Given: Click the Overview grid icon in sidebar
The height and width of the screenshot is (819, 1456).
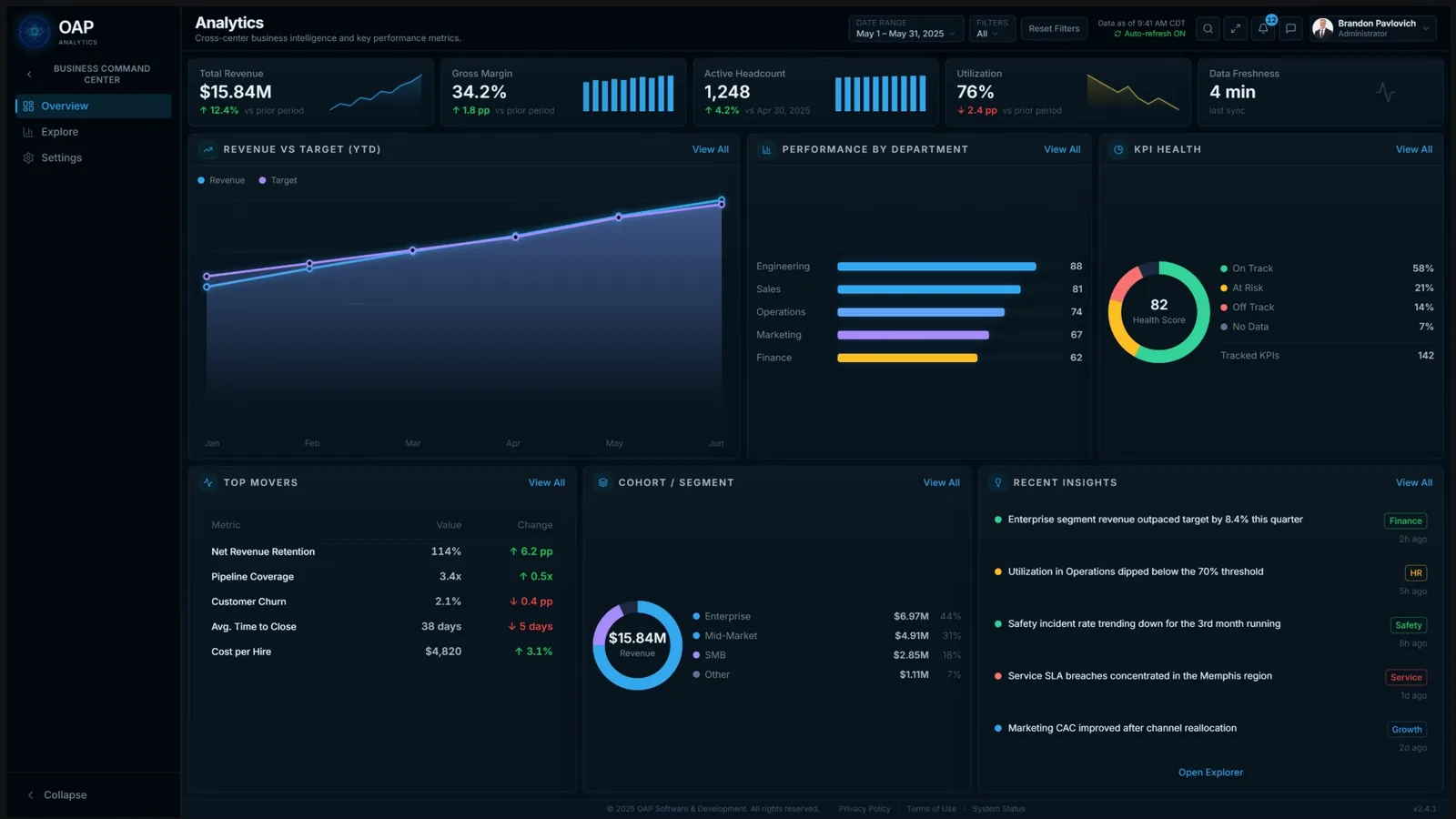Looking at the screenshot, I should click(x=28, y=106).
